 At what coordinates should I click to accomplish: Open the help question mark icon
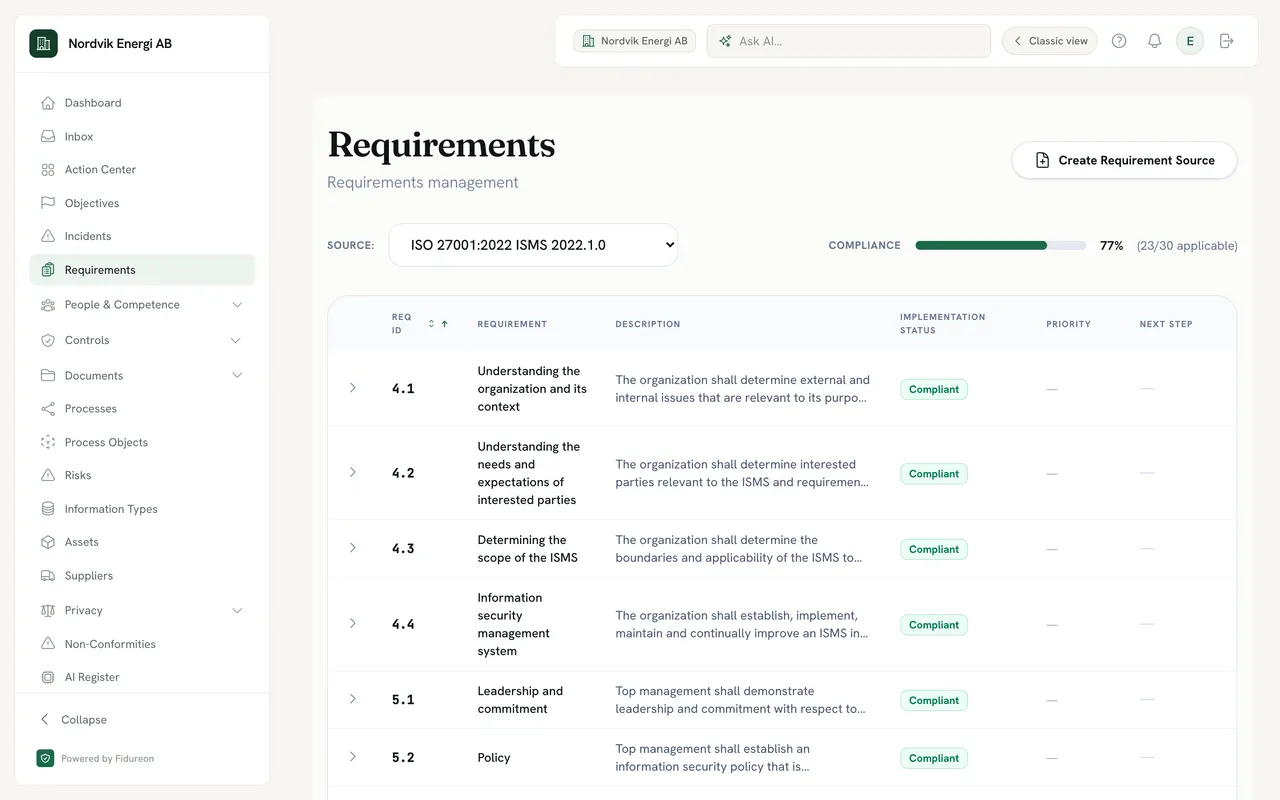point(1119,41)
